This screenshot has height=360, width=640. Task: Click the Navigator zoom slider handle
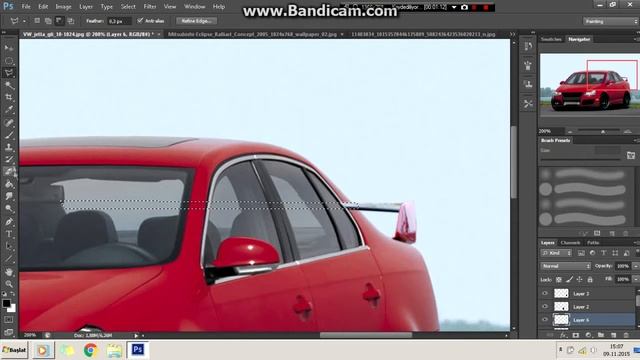pos(603,131)
